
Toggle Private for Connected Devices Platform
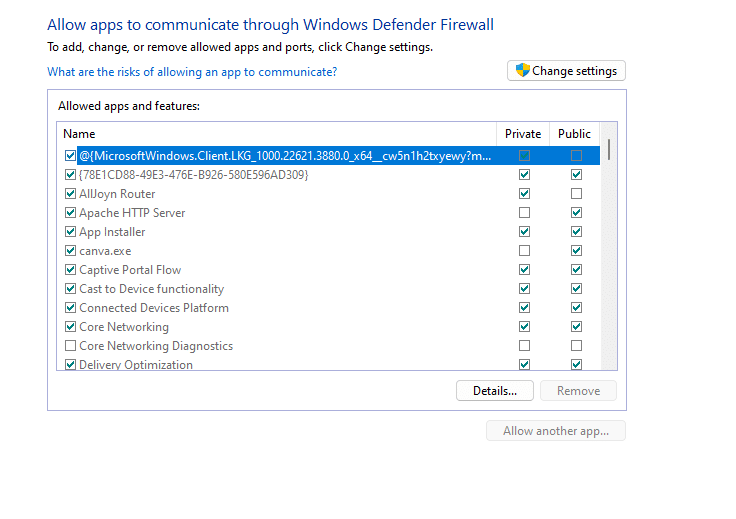524,308
